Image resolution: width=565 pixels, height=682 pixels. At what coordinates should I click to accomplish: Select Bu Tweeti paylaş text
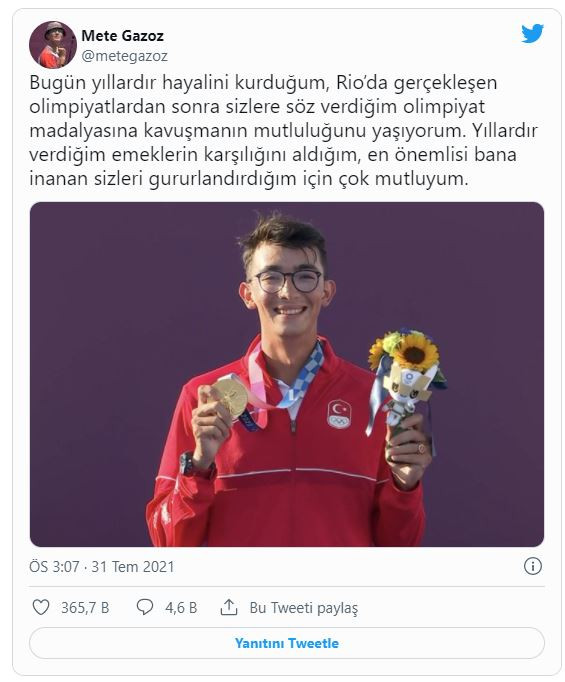click(x=304, y=608)
